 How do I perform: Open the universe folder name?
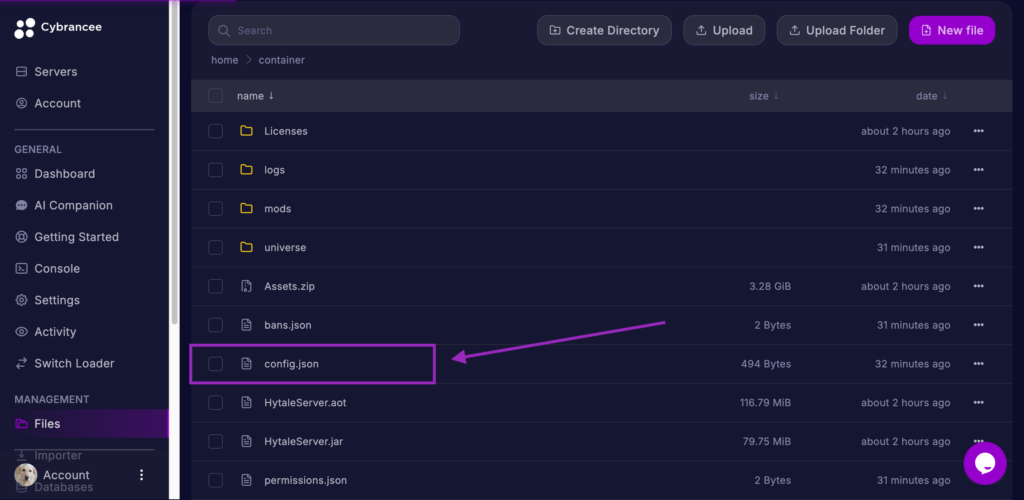click(x=285, y=247)
